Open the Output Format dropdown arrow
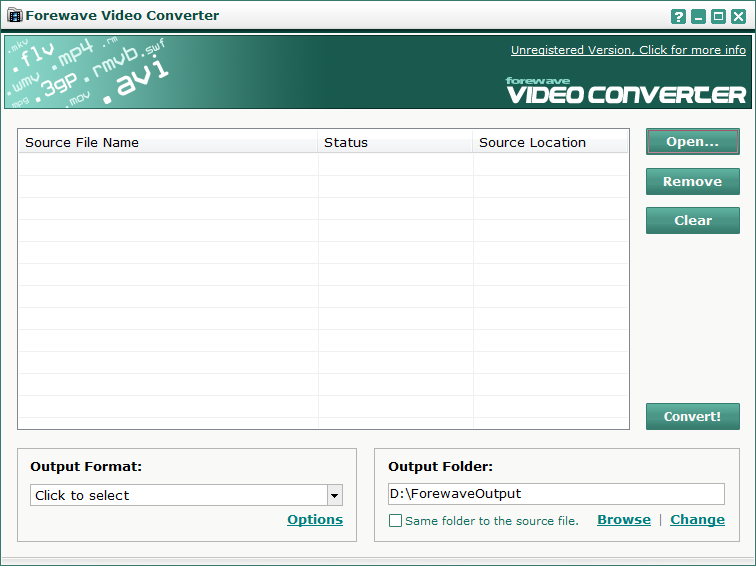The height and width of the screenshot is (566, 756). (x=335, y=496)
